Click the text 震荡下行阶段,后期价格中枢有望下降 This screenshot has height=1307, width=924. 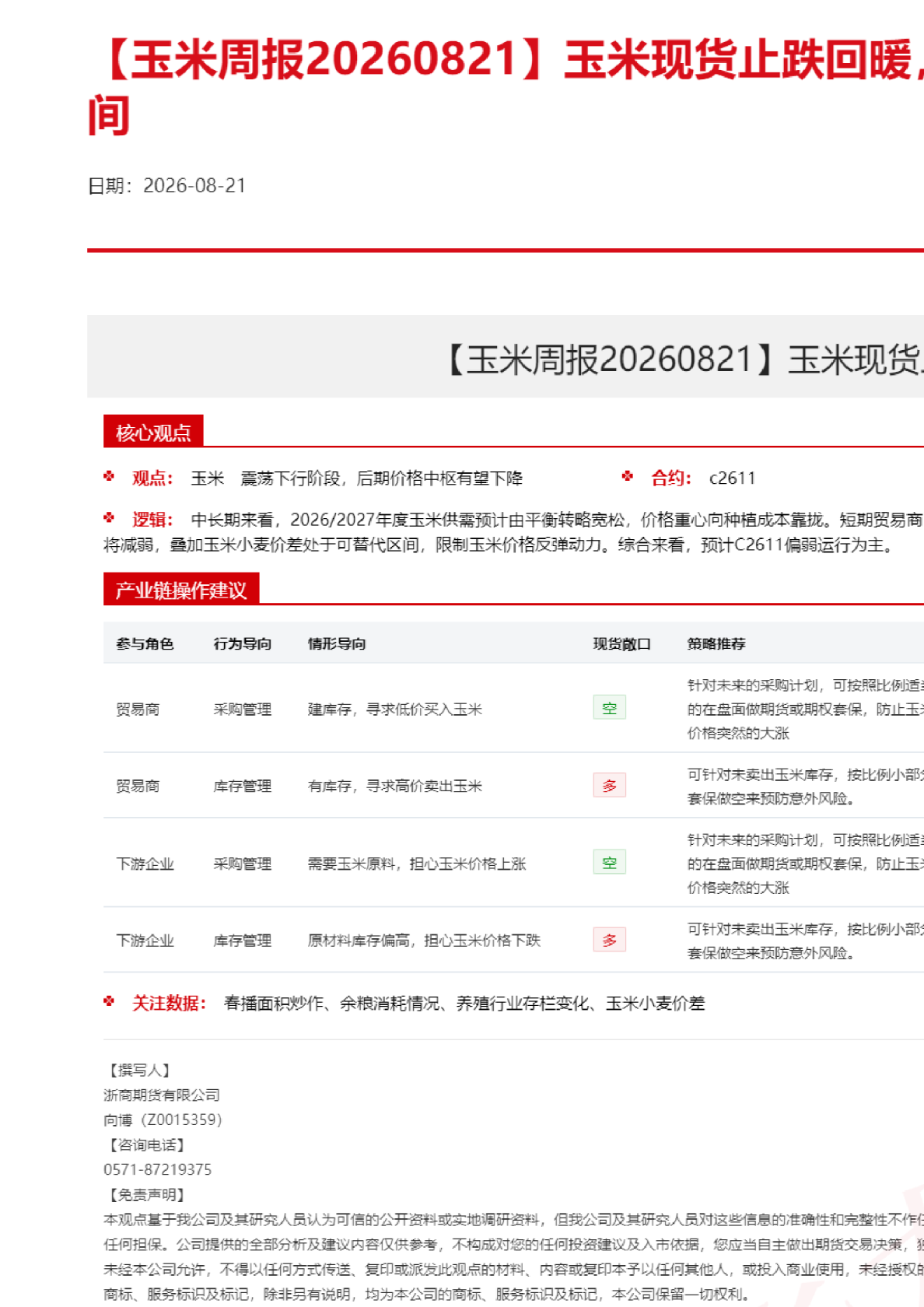[x=381, y=478]
